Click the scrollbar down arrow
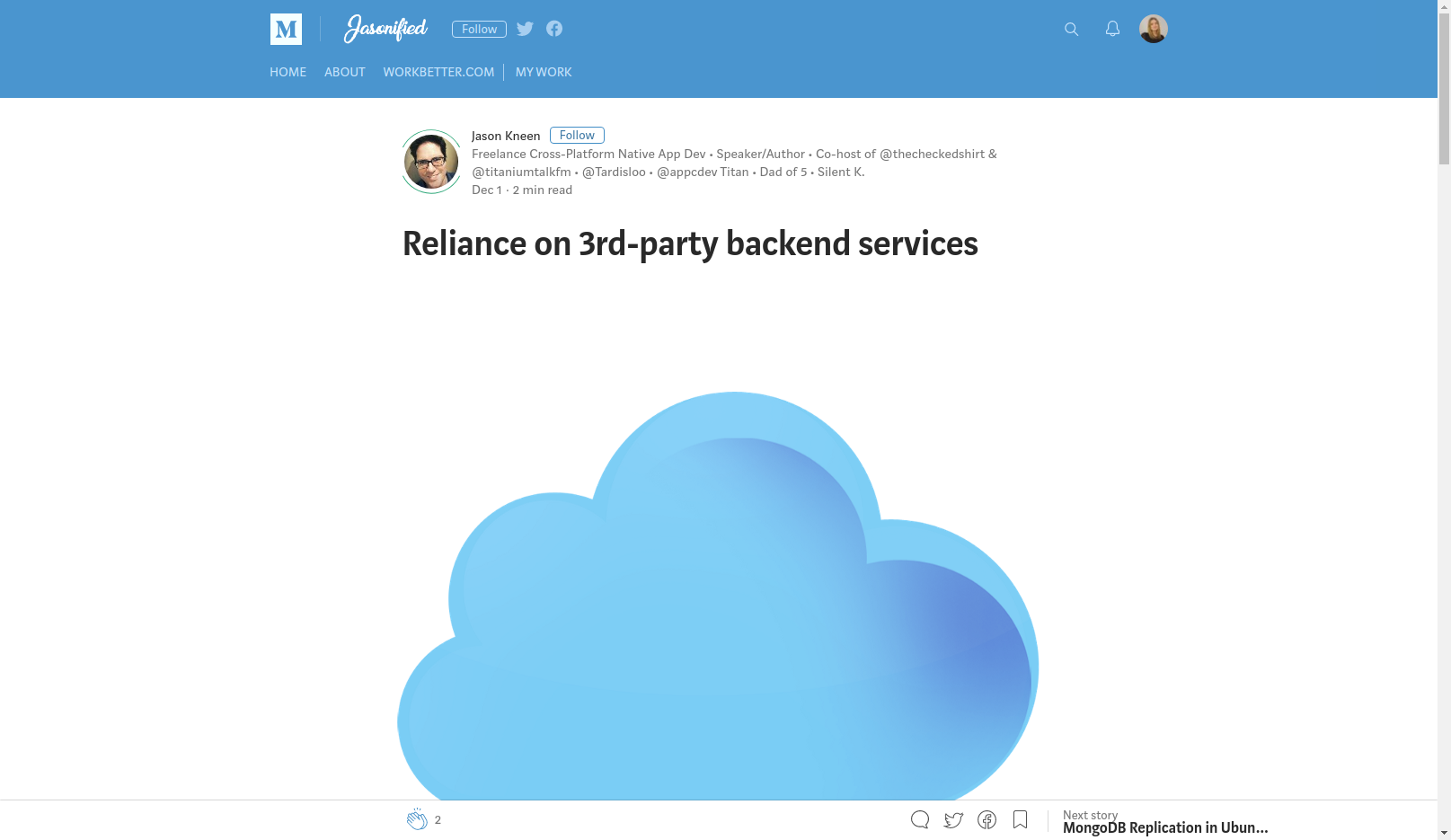This screenshot has height=840, width=1451. pos(1444,833)
